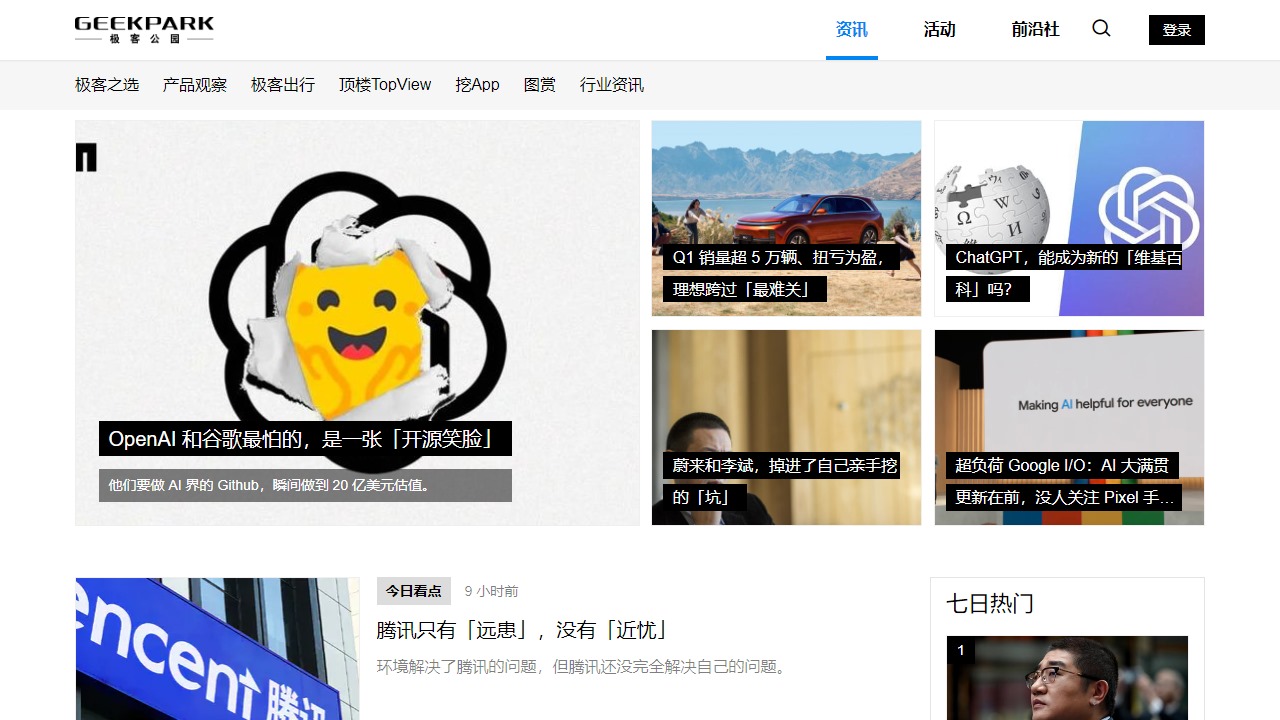
Task: Switch to the 资讯 tab
Action: coord(851,30)
